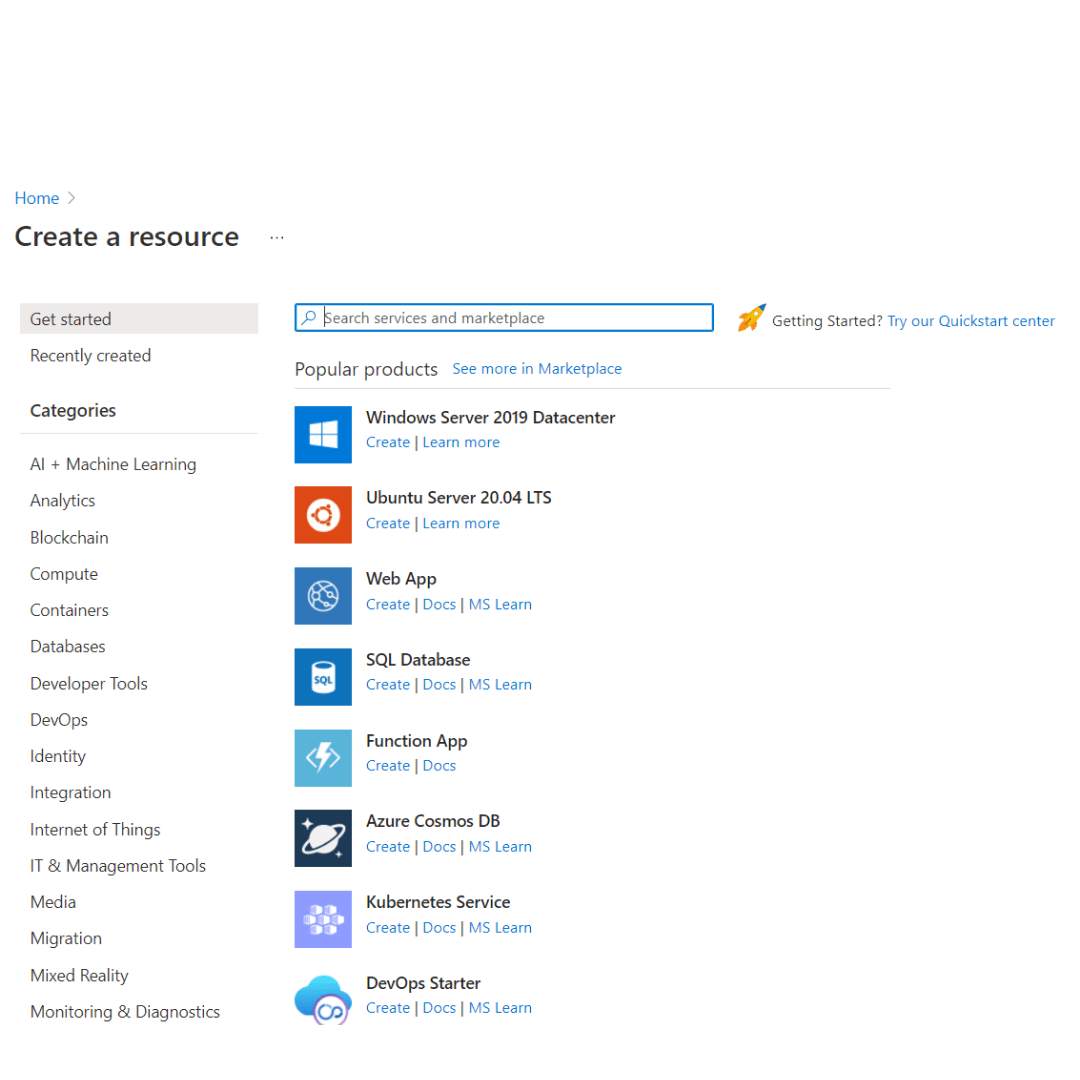This screenshot has height=1080, width=1080.
Task: Click the Ubuntu Server 20.04 LTS icon
Action: [323, 515]
